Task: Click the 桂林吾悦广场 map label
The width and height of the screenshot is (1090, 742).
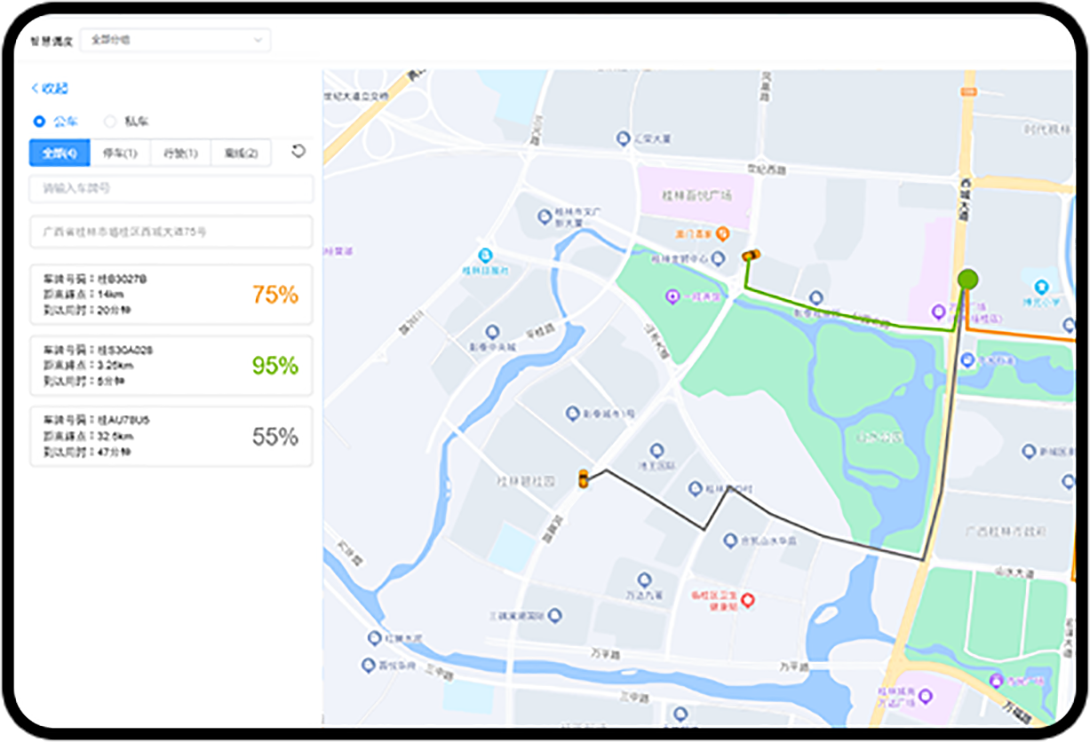Action: click(697, 196)
